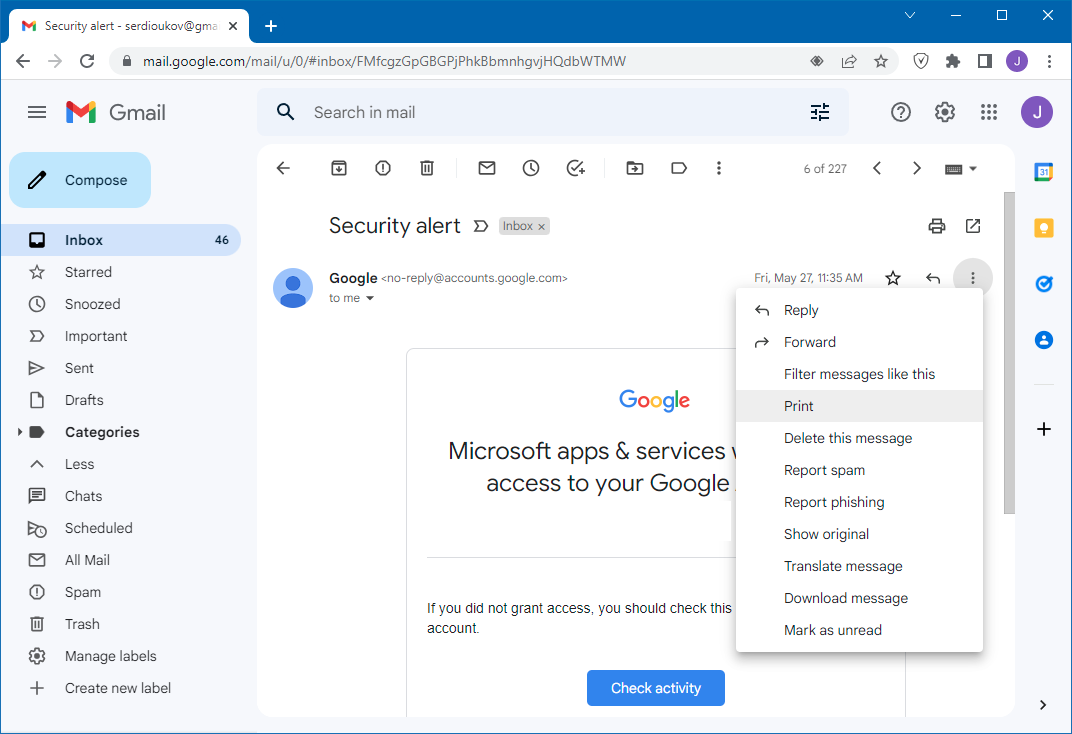
Task: Open the email in a new window
Action: pyautogui.click(x=973, y=226)
